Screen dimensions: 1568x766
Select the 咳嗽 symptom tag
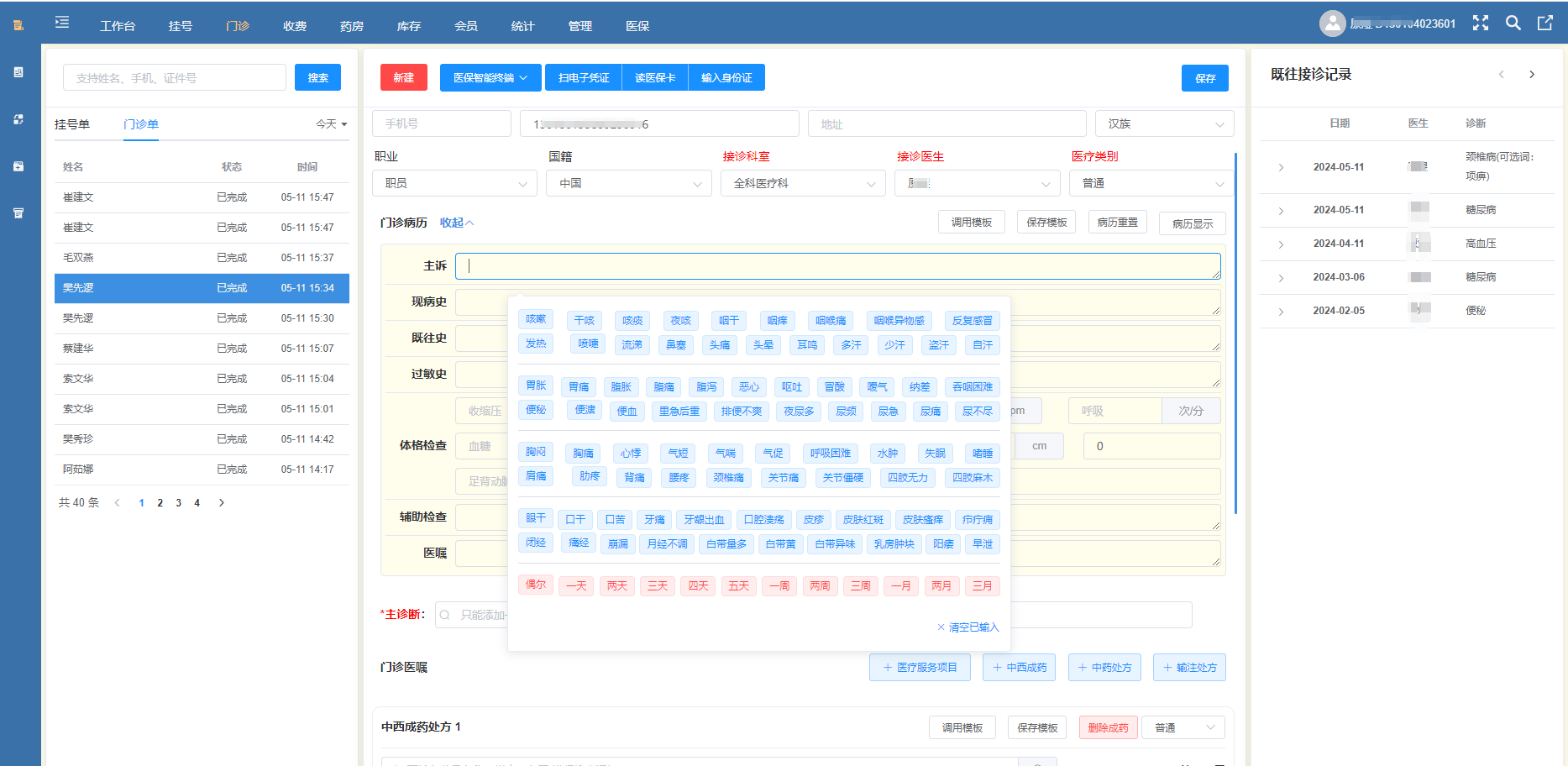pos(536,320)
